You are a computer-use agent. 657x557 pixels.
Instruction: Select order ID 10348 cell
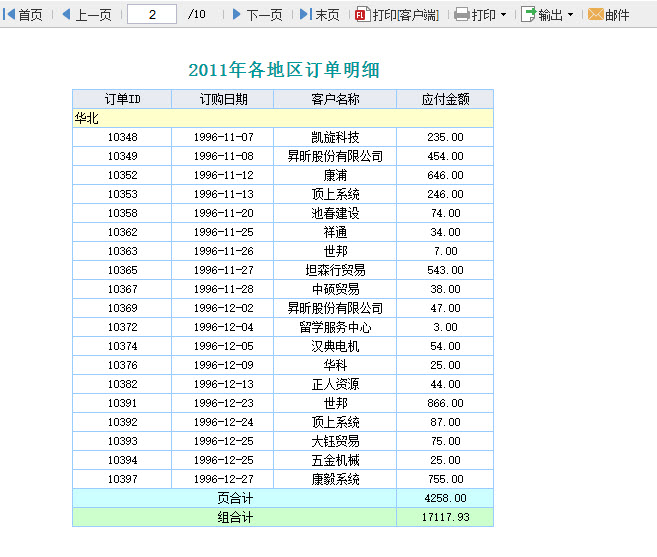(x=122, y=137)
